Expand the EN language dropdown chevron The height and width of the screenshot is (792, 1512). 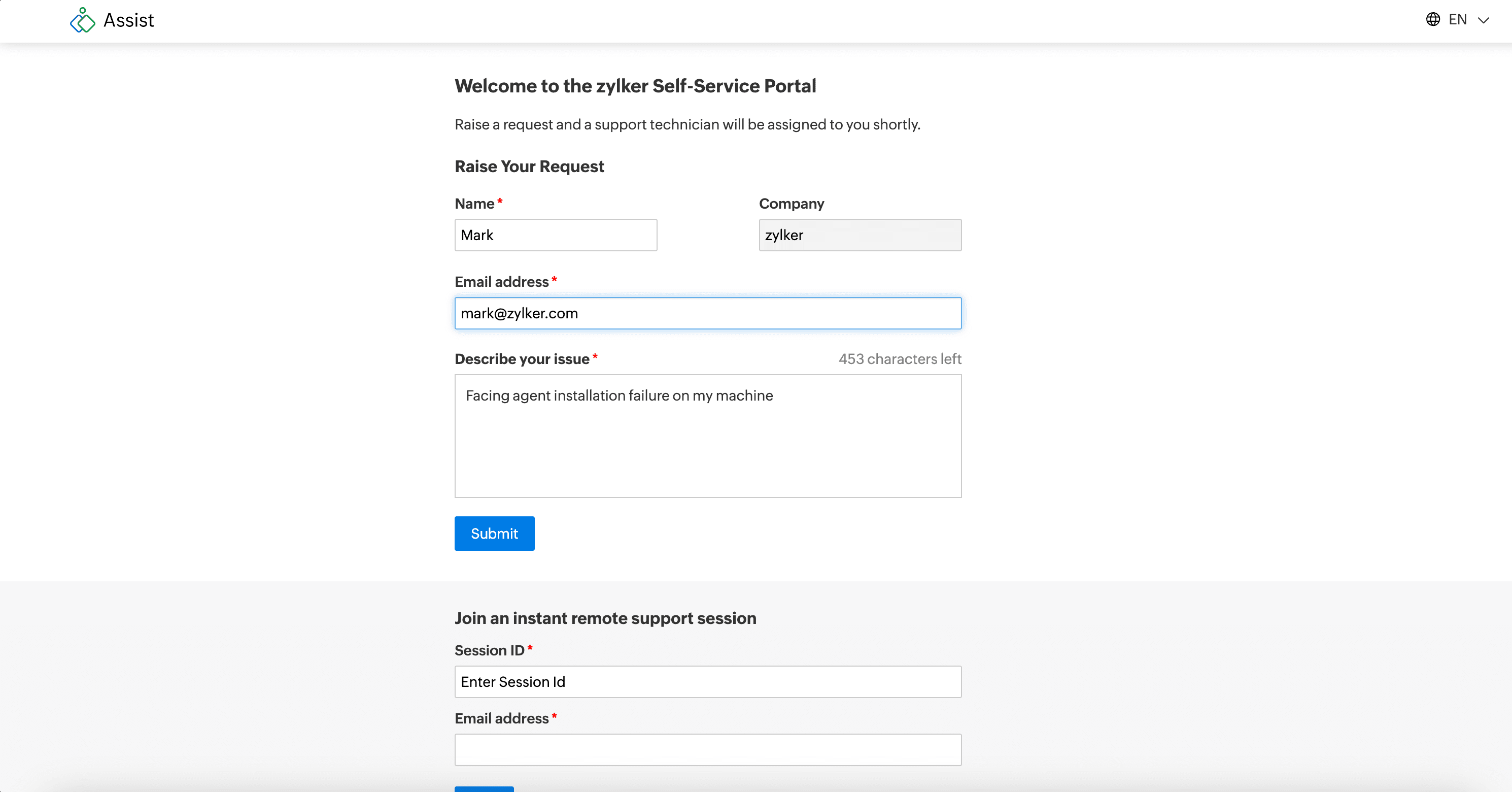tap(1483, 20)
